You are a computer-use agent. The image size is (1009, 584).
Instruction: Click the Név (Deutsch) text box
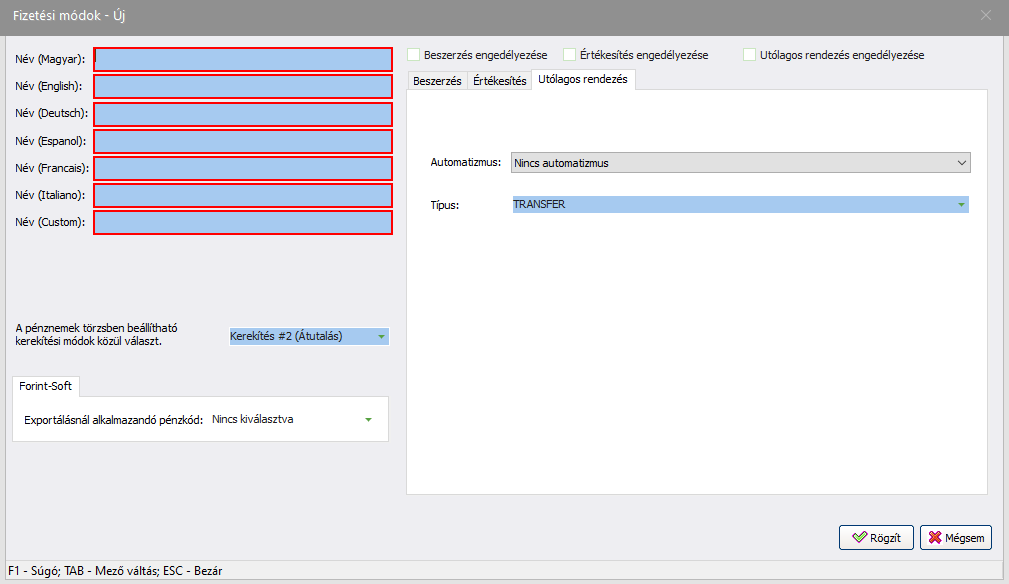(243, 114)
